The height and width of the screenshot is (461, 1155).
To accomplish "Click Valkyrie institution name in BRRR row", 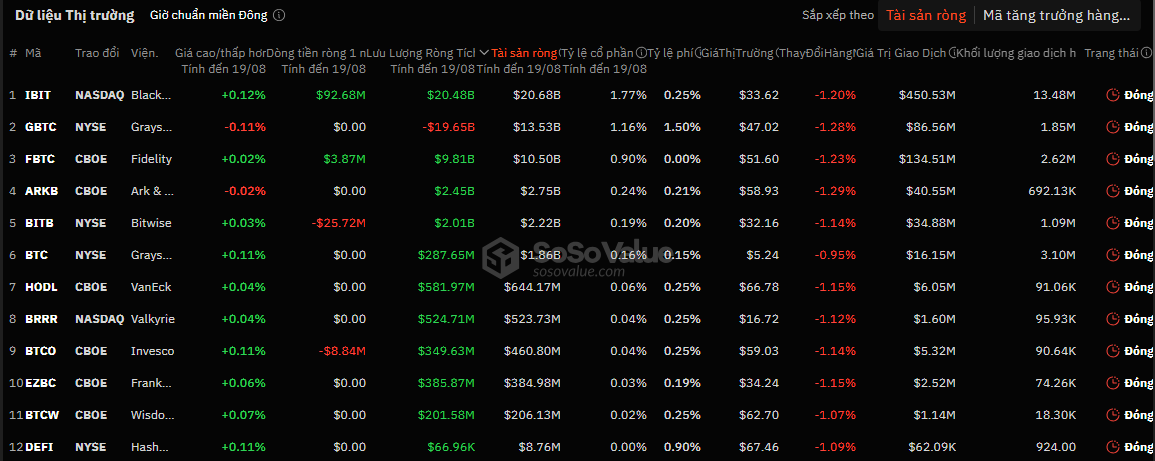I will pyautogui.click(x=152, y=319).
